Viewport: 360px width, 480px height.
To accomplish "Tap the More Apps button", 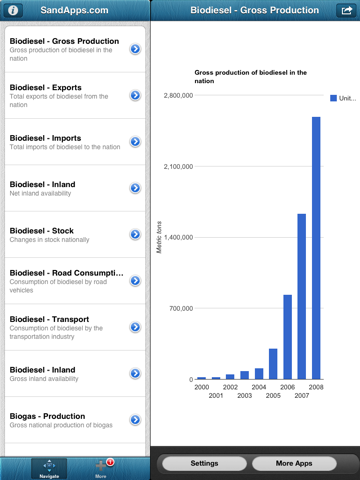I will [294, 463].
